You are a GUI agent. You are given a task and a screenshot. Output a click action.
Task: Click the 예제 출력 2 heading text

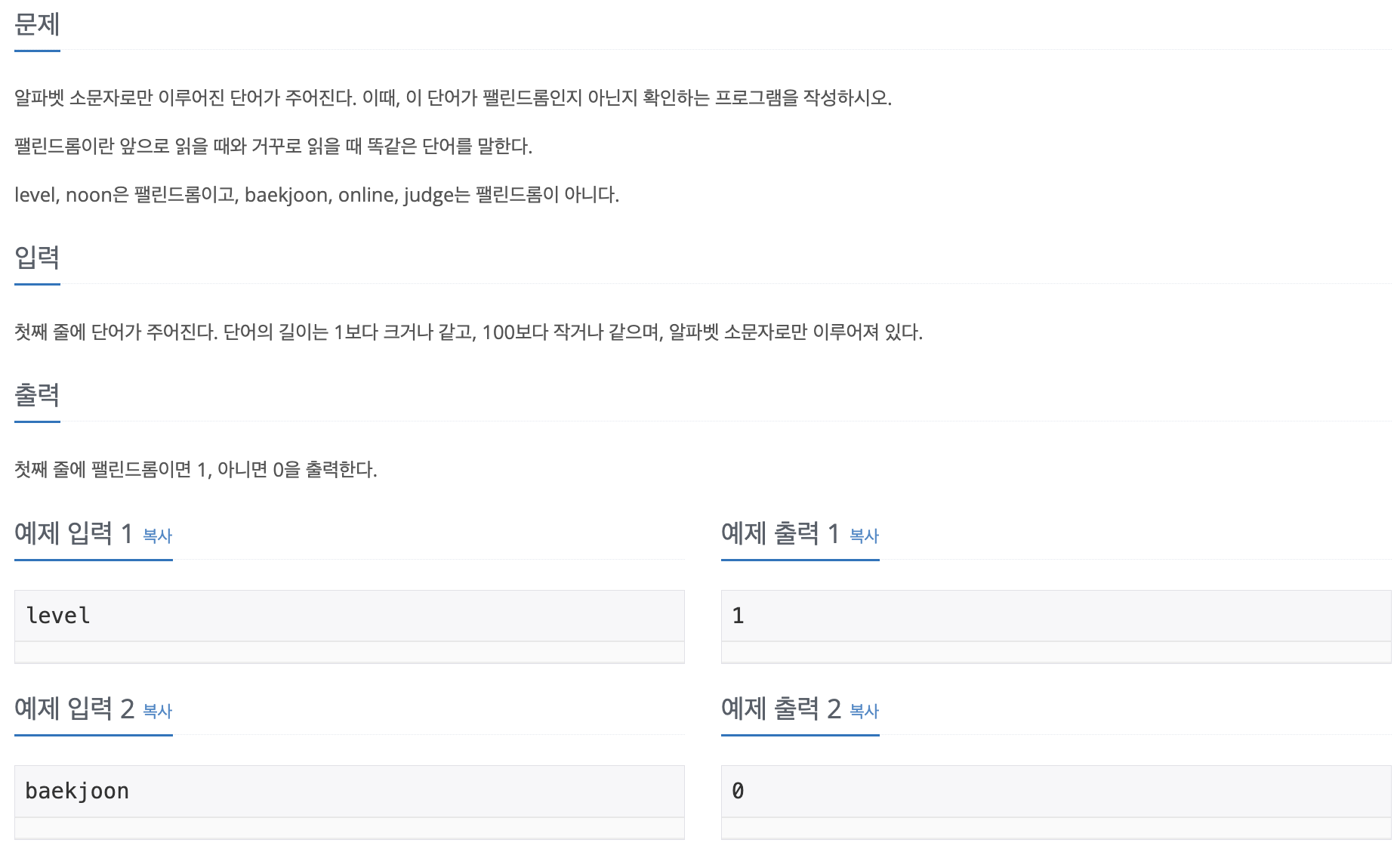(779, 710)
